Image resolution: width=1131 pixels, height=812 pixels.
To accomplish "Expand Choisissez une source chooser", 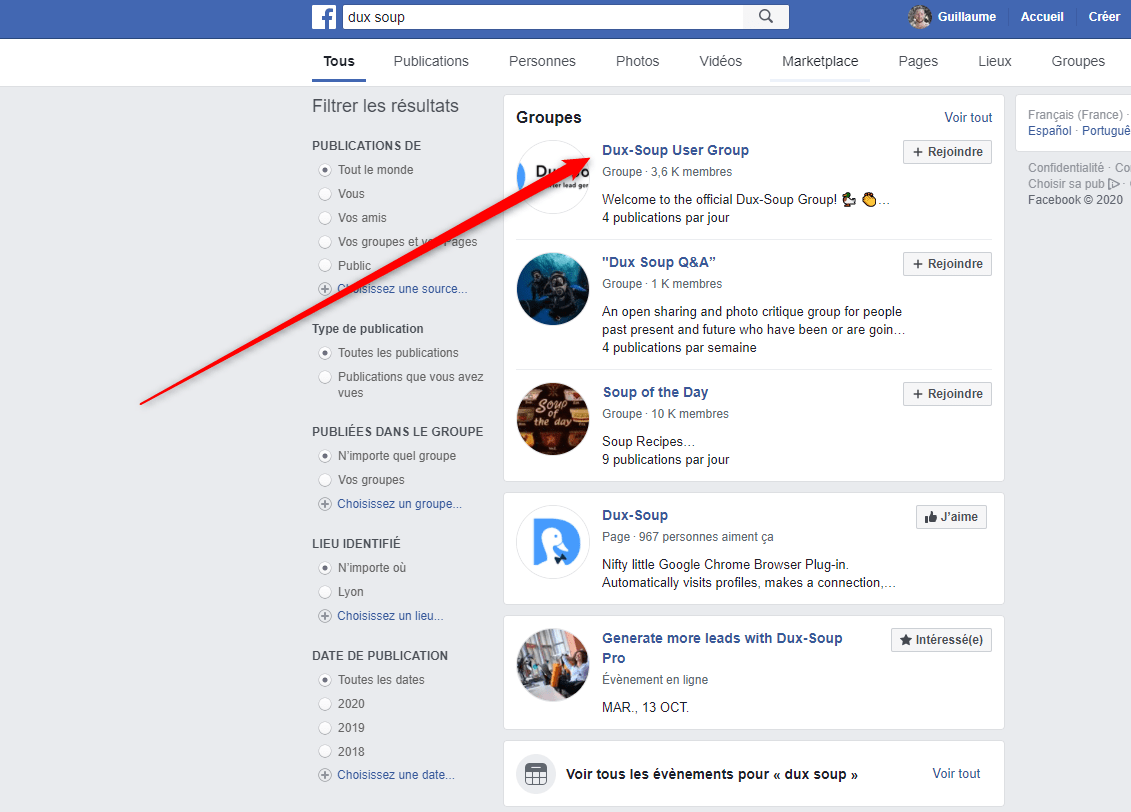I will point(402,288).
